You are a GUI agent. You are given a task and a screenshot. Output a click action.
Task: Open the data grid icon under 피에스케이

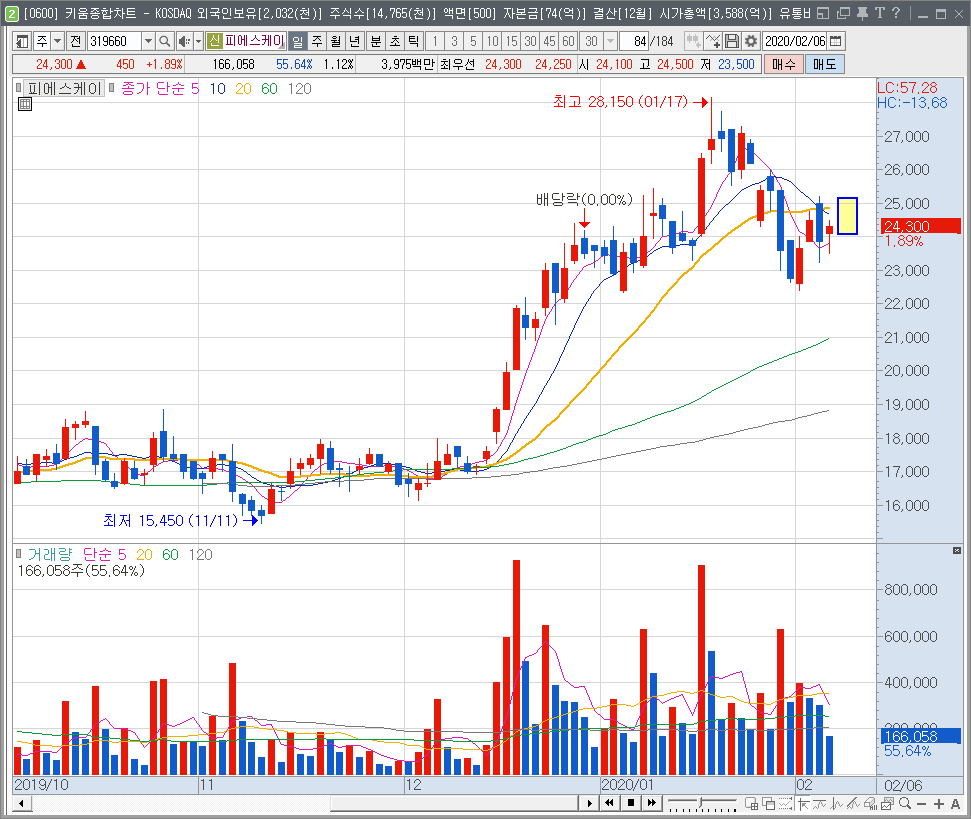click(x=25, y=104)
